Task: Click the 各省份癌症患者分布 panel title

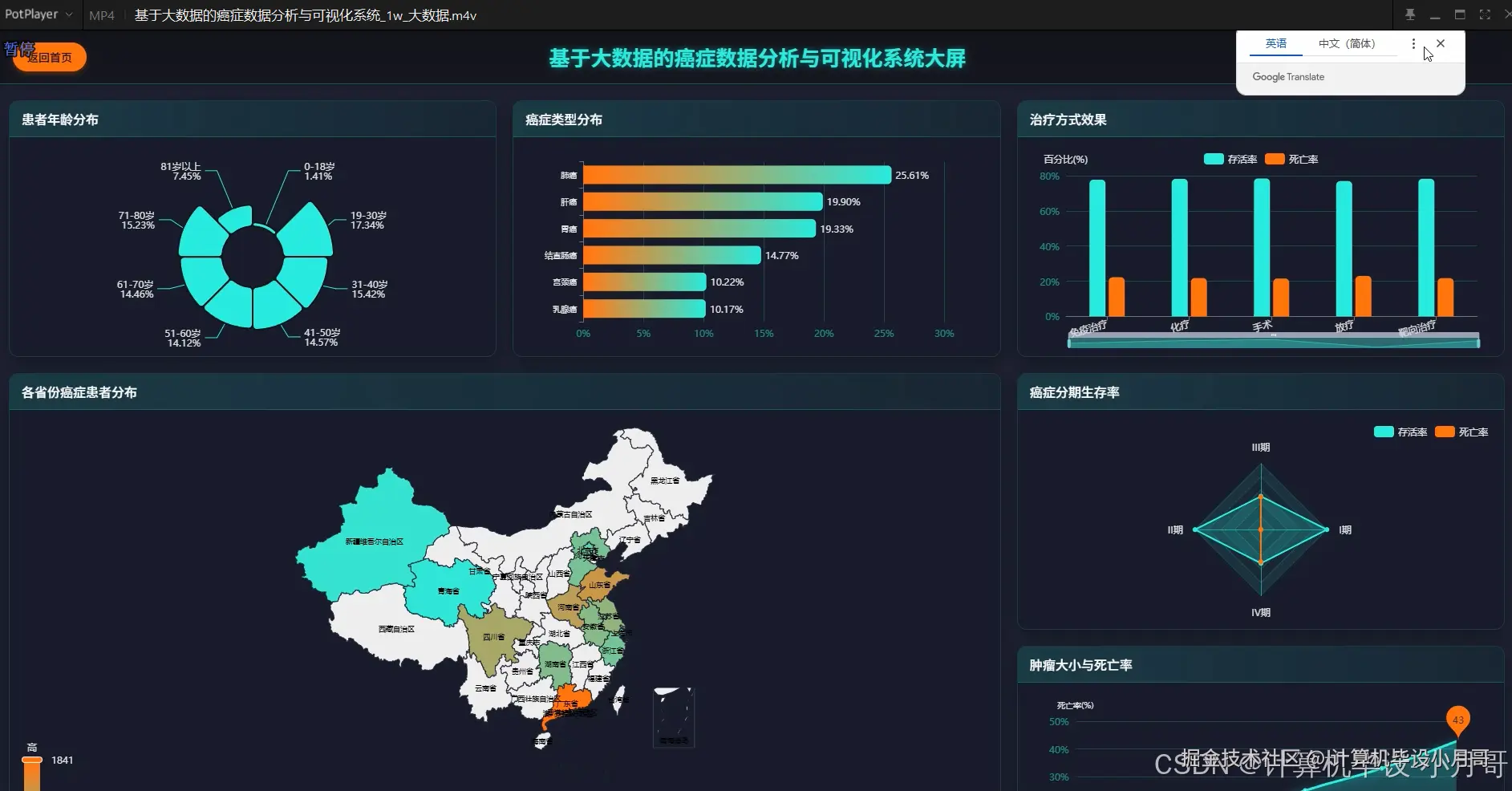Action: pyautogui.click(x=79, y=392)
